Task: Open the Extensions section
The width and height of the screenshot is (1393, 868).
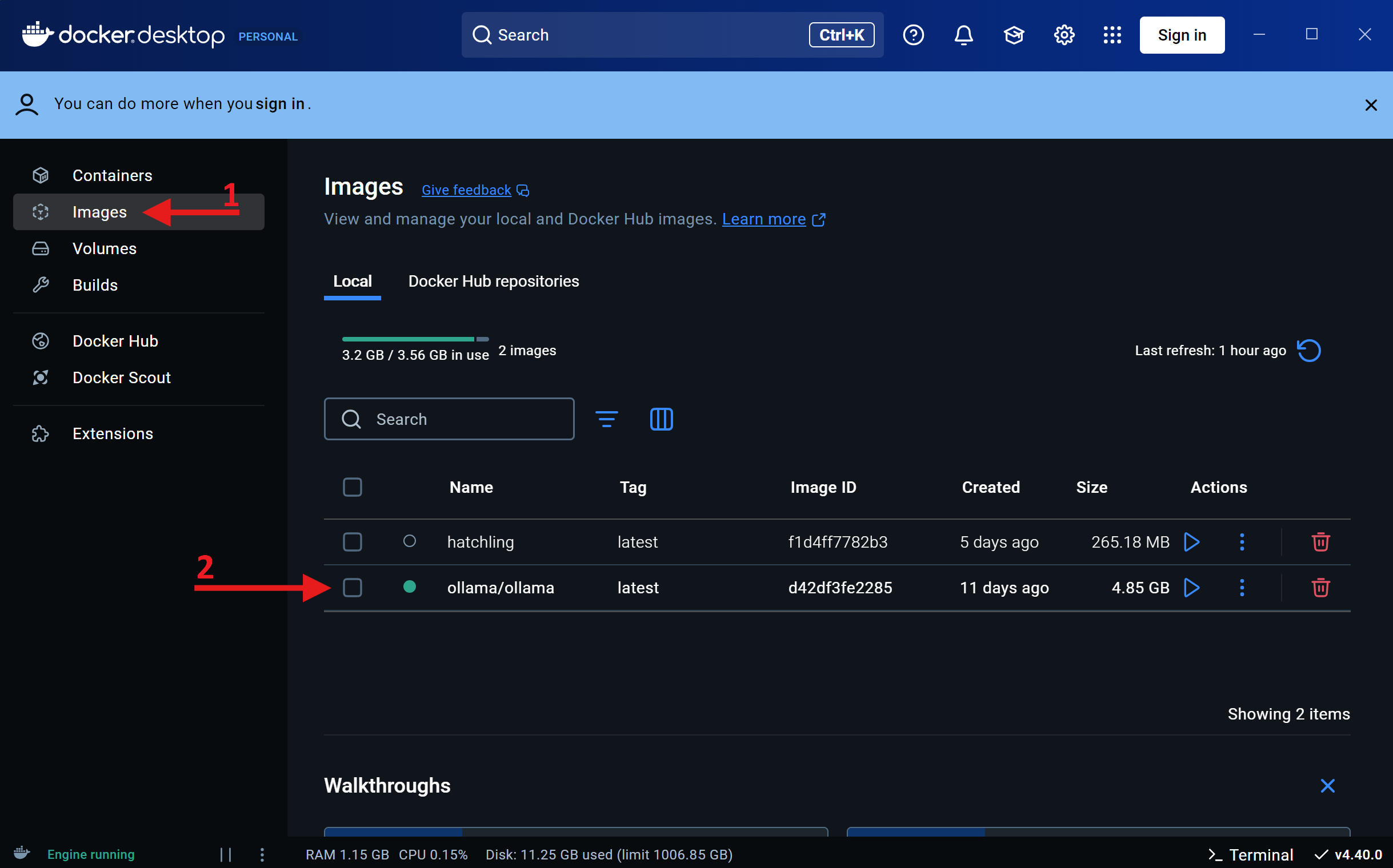Action: pyautogui.click(x=138, y=433)
